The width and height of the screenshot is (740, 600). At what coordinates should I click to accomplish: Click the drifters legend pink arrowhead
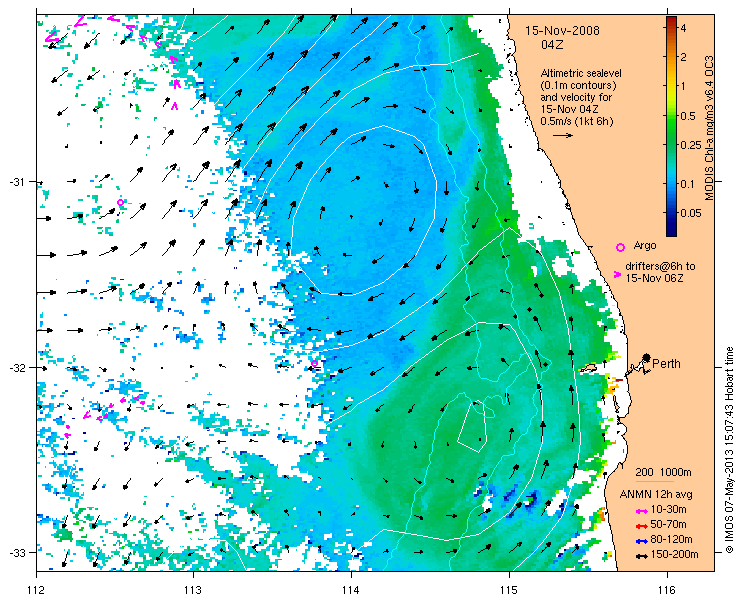[617, 274]
